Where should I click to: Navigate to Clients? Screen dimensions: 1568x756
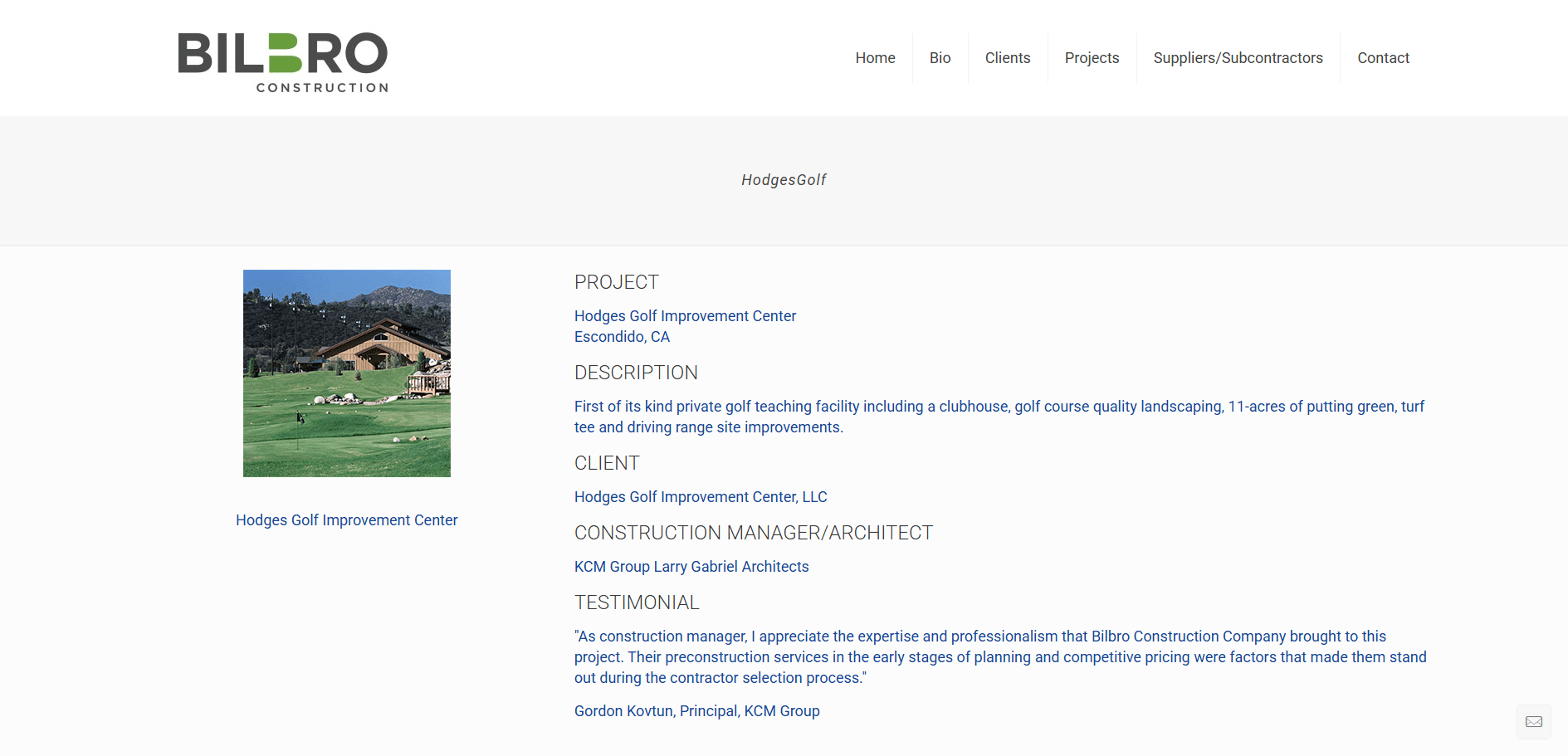[1007, 58]
